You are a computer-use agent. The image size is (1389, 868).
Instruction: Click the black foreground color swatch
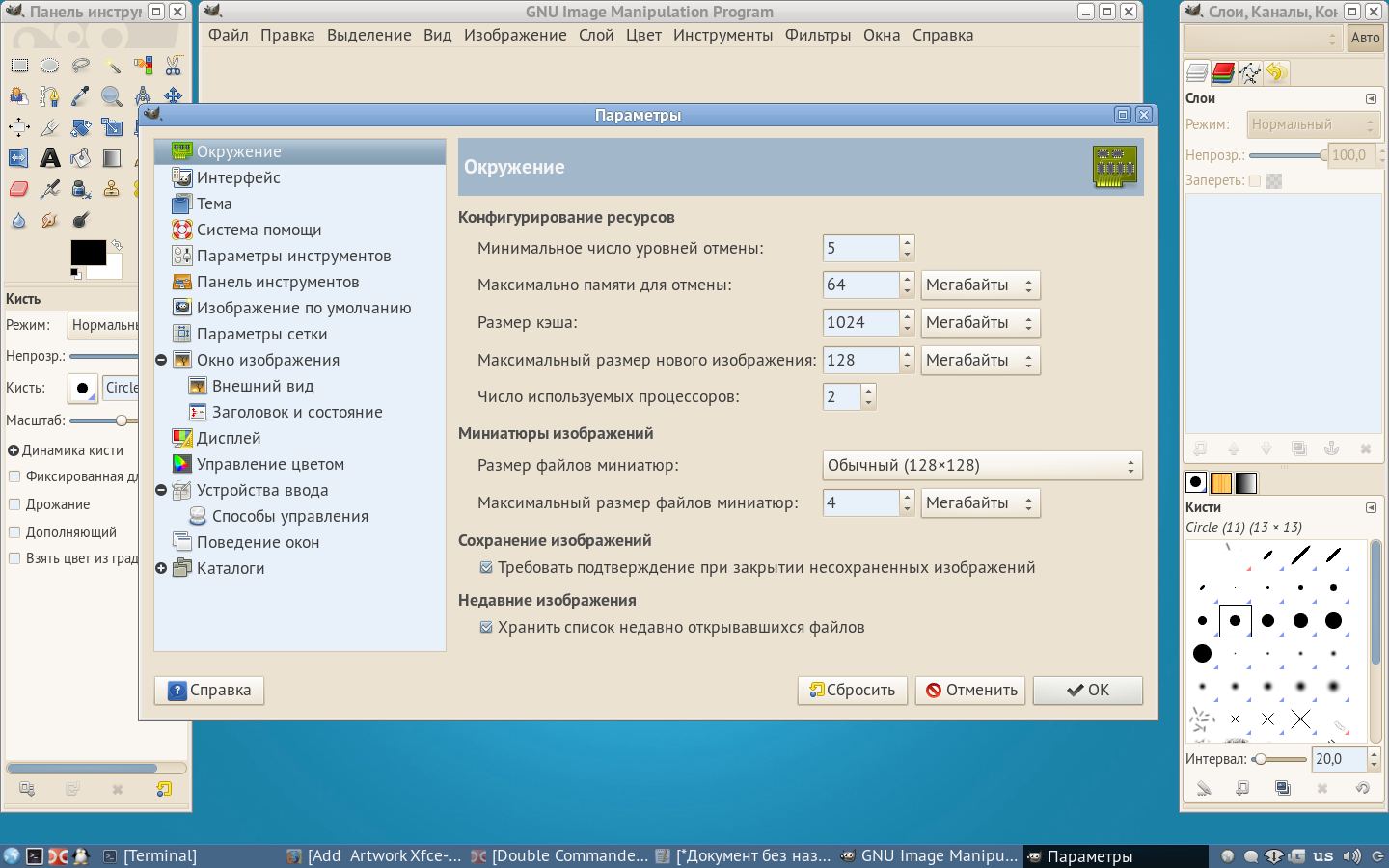pos(88,253)
